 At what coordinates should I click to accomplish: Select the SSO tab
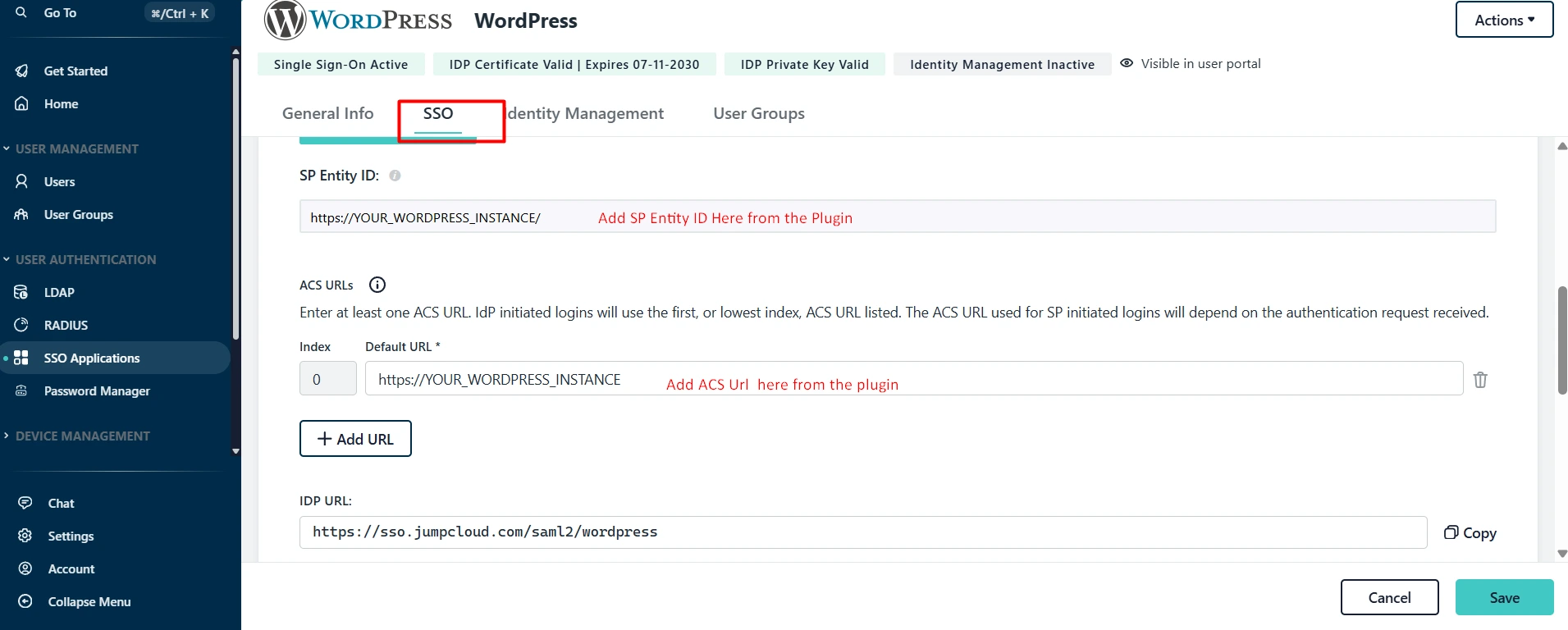[x=438, y=113]
